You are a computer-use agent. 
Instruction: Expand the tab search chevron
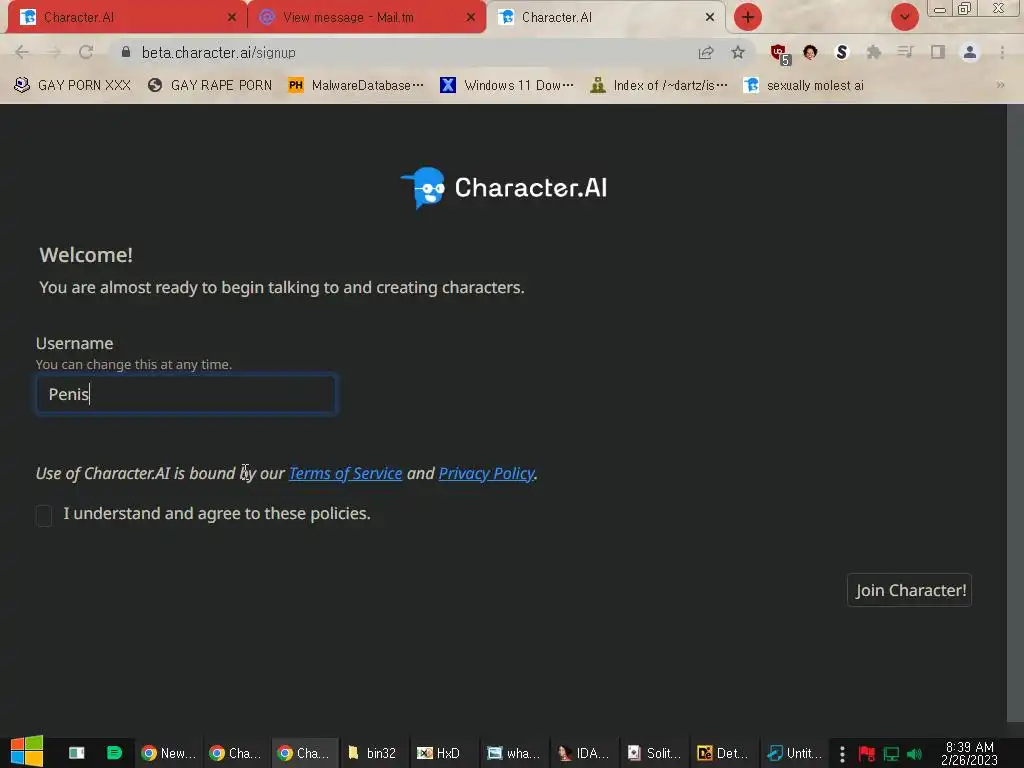point(904,17)
